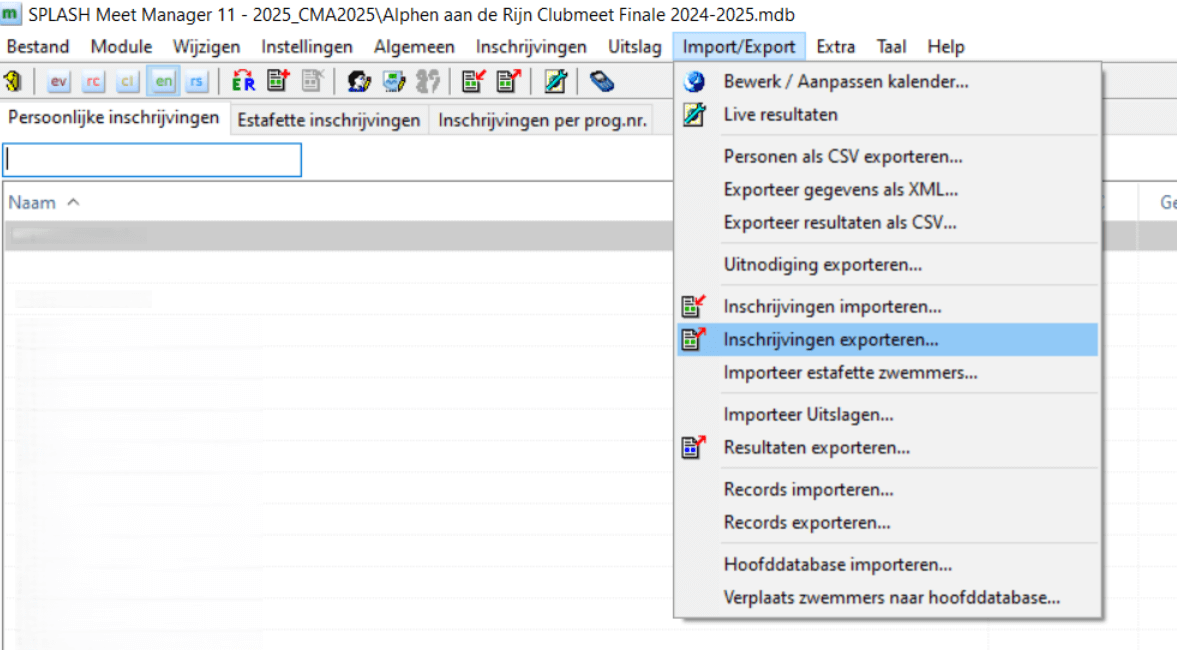Open the Bestand menu
The image size is (1177, 650).
pyautogui.click(x=38, y=46)
